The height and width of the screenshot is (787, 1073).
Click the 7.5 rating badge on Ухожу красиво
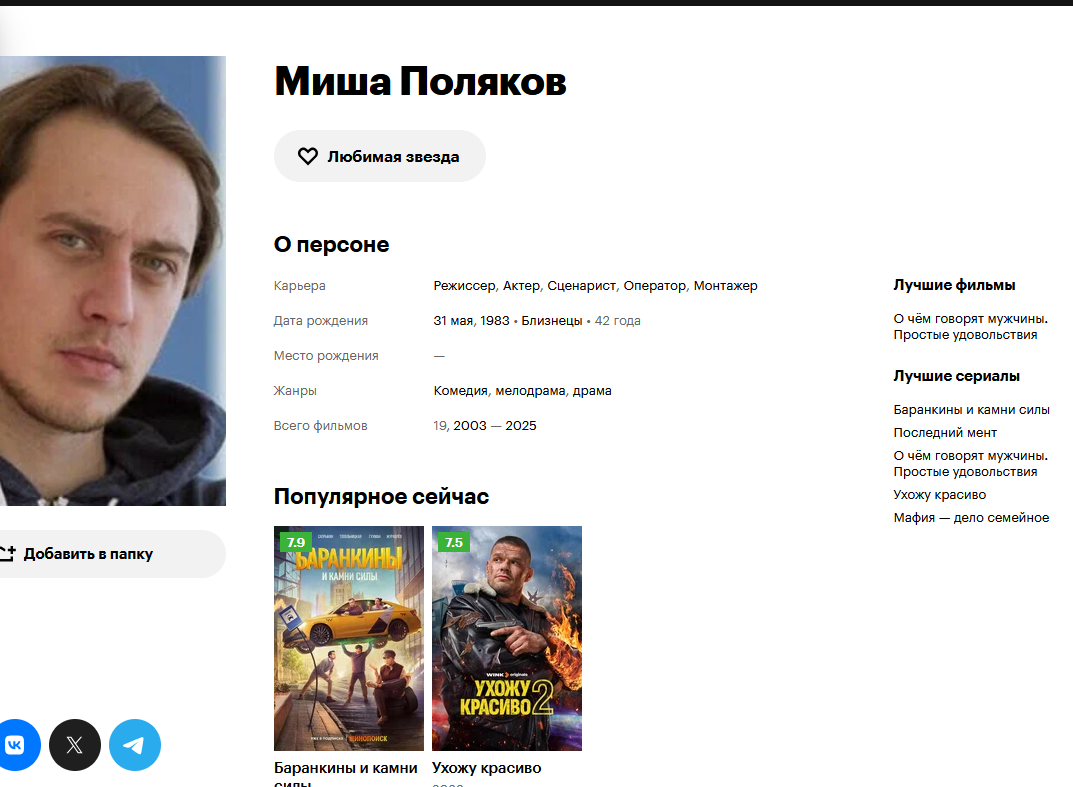tap(454, 542)
